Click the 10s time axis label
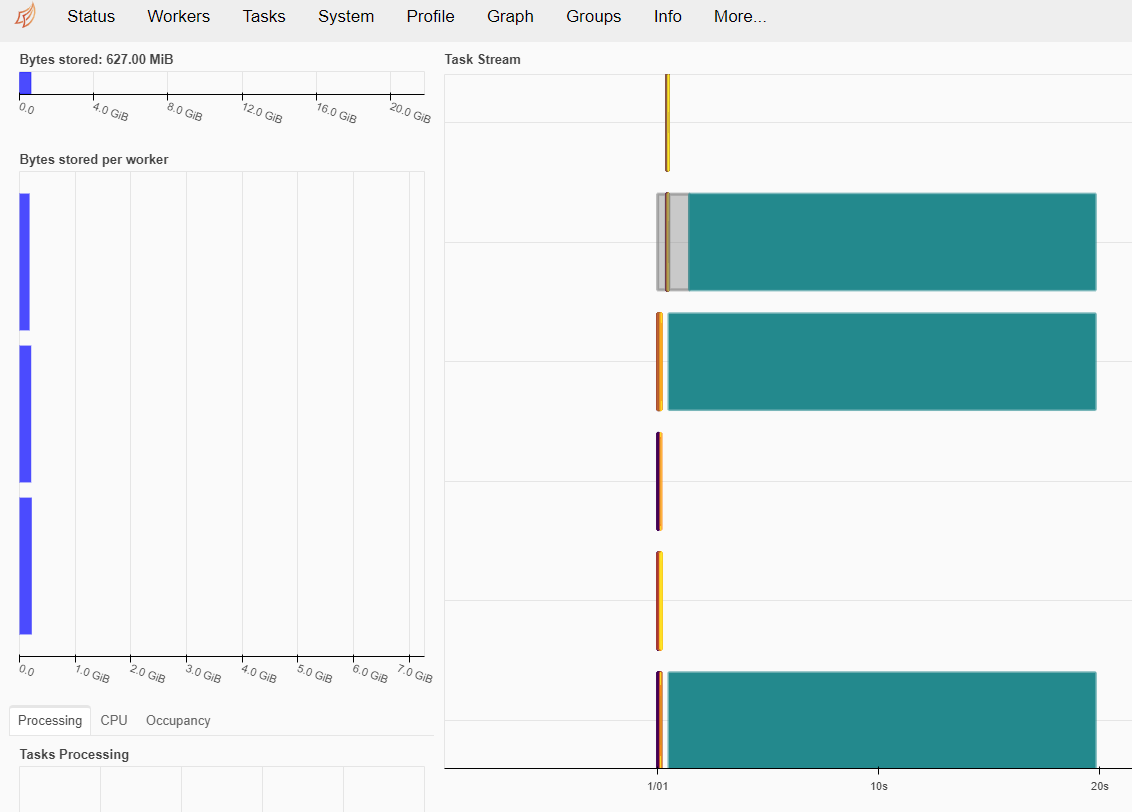 (x=879, y=786)
